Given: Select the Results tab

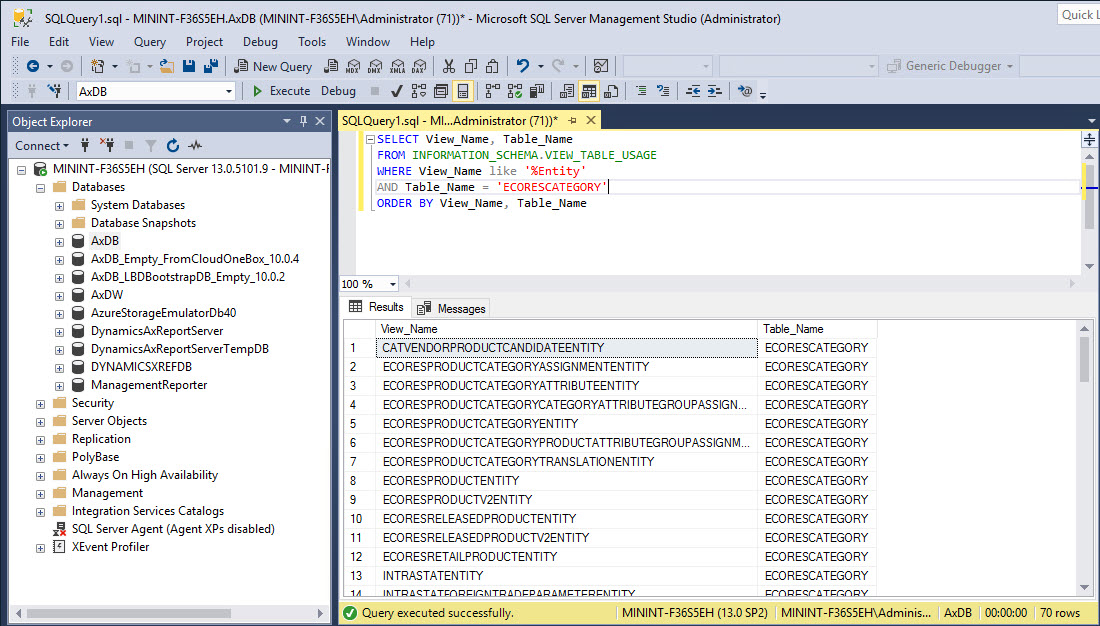Looking at the screenshot, I should (x=377, y=307).
